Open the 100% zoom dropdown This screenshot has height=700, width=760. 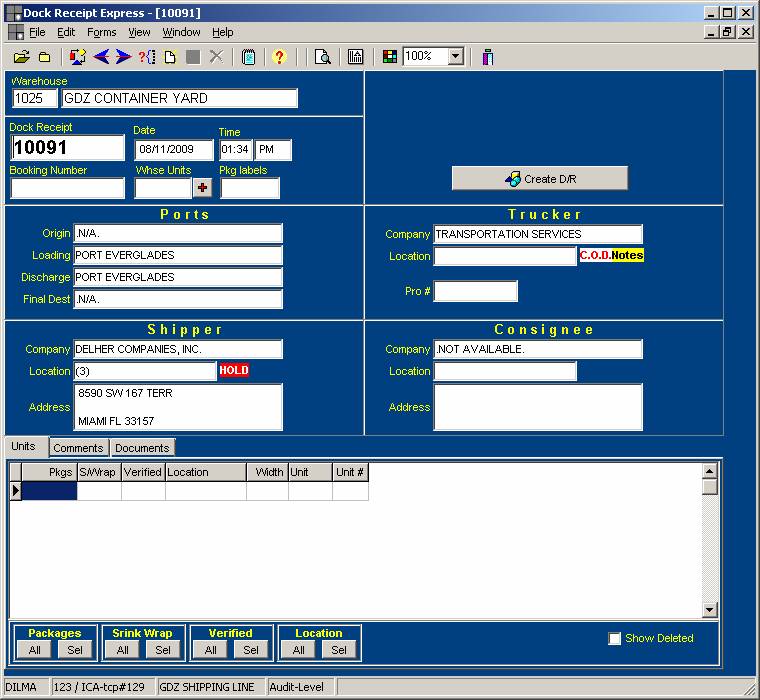455,57
